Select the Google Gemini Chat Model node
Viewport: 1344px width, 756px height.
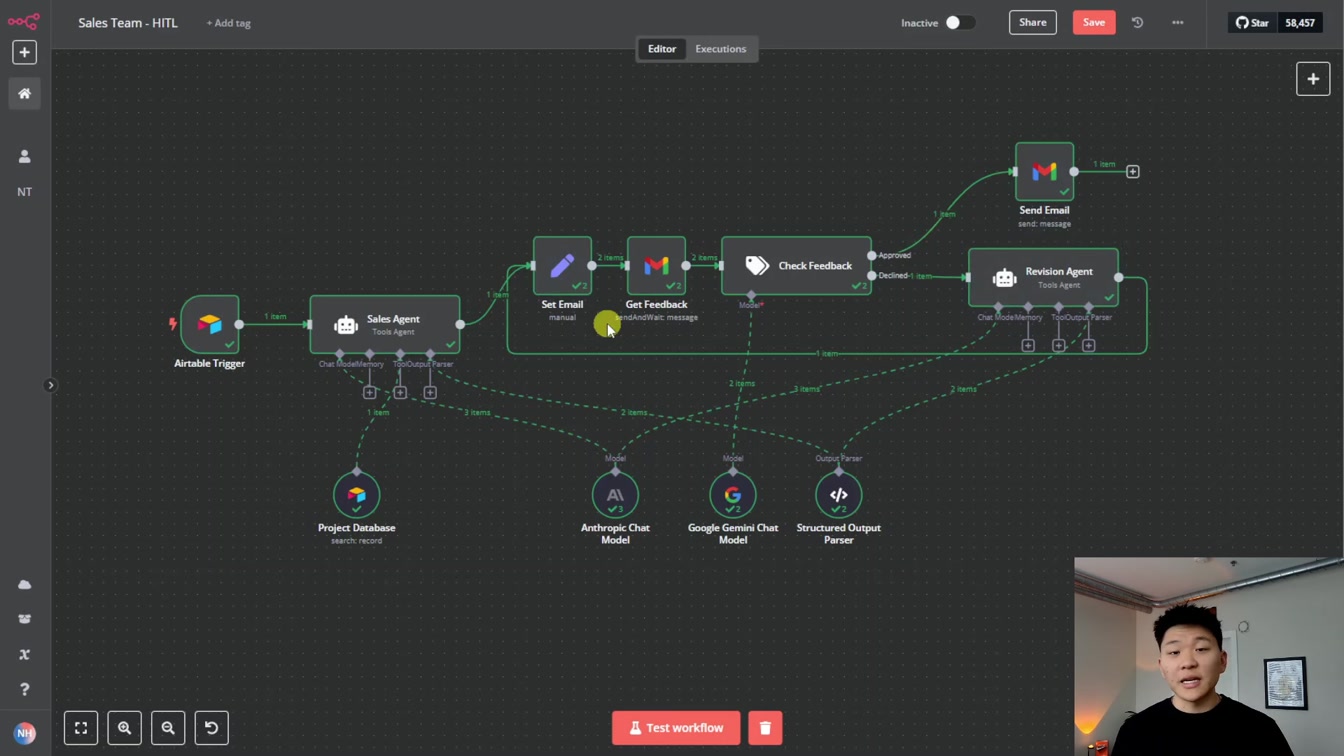(733, 495)
